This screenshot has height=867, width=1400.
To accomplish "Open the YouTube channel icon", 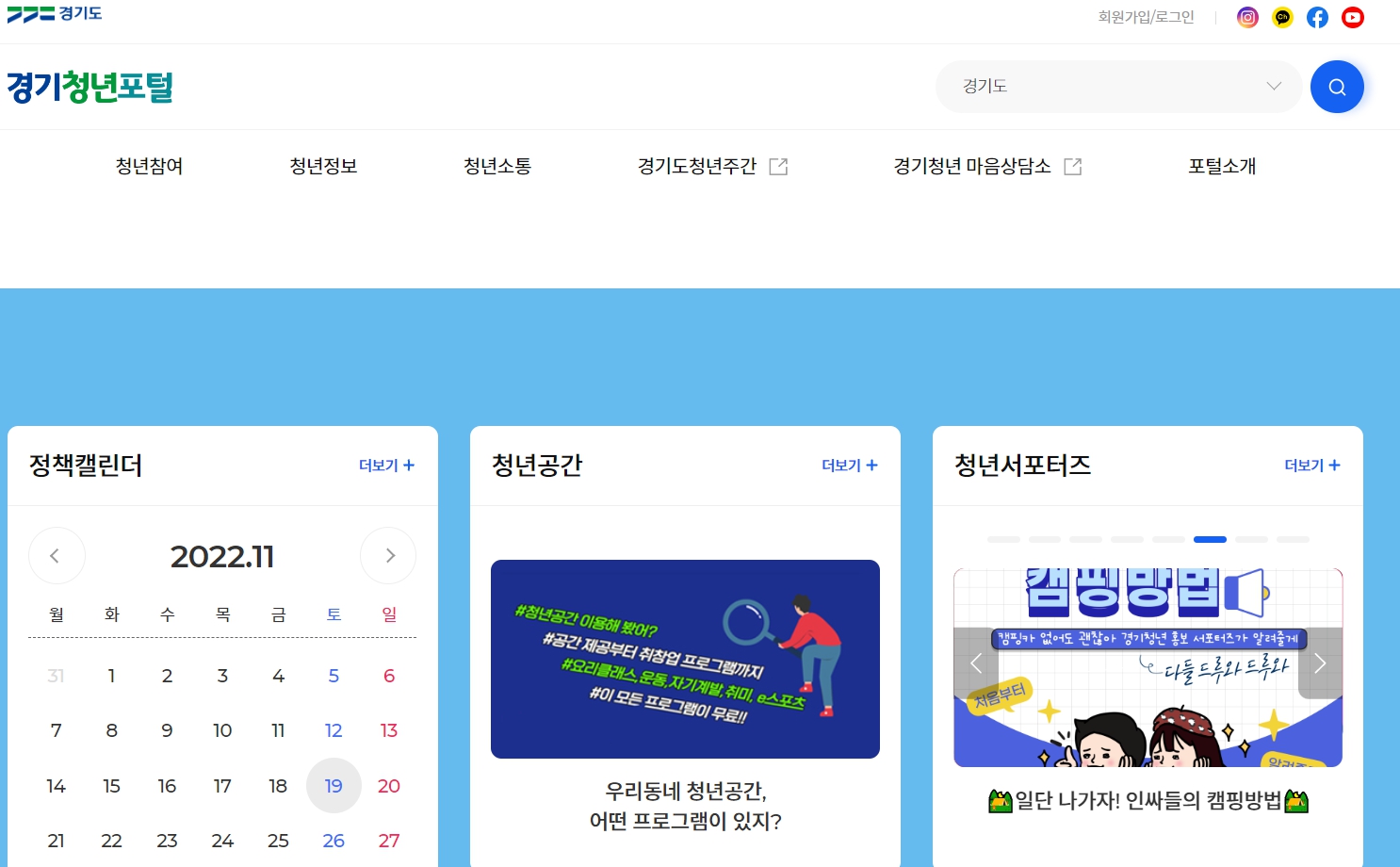I will (x=1353, y=17).
